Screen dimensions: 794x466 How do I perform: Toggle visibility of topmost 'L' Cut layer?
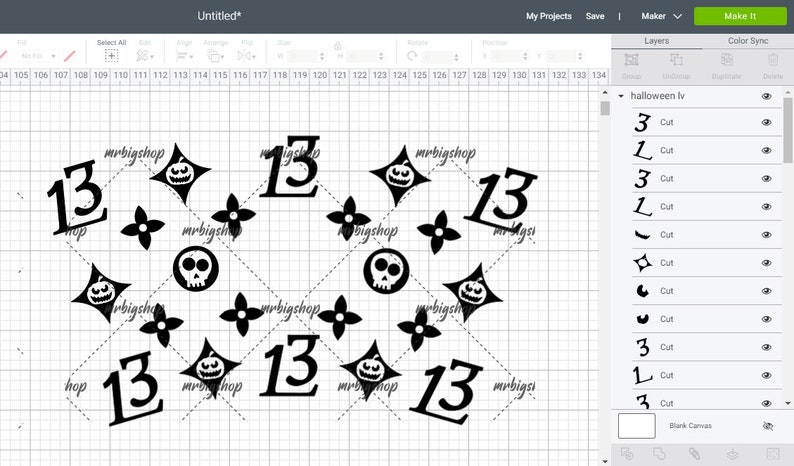click(767, 150)
